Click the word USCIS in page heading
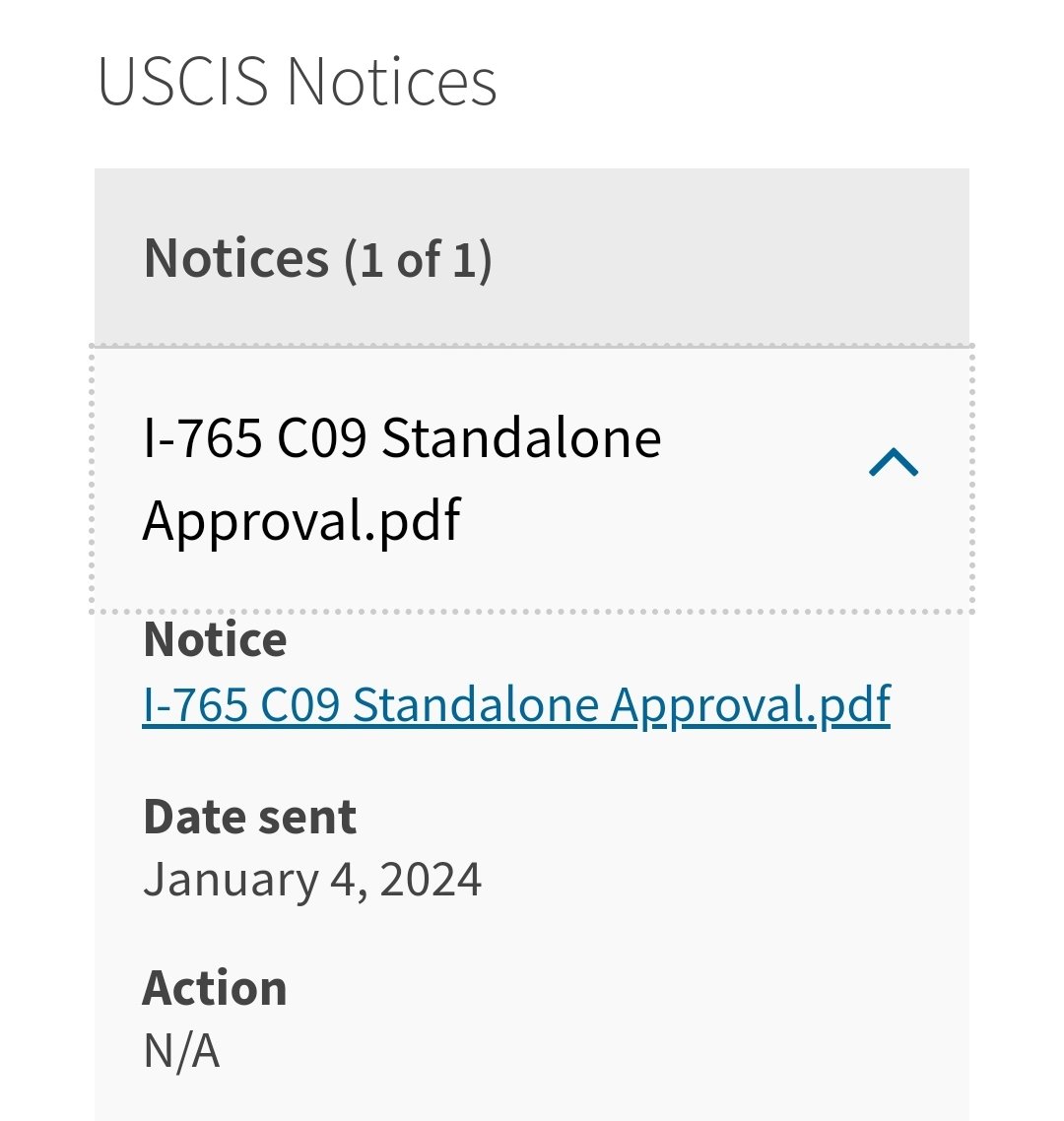Screen dimensions: 1064x1121 tap(183, 82)
